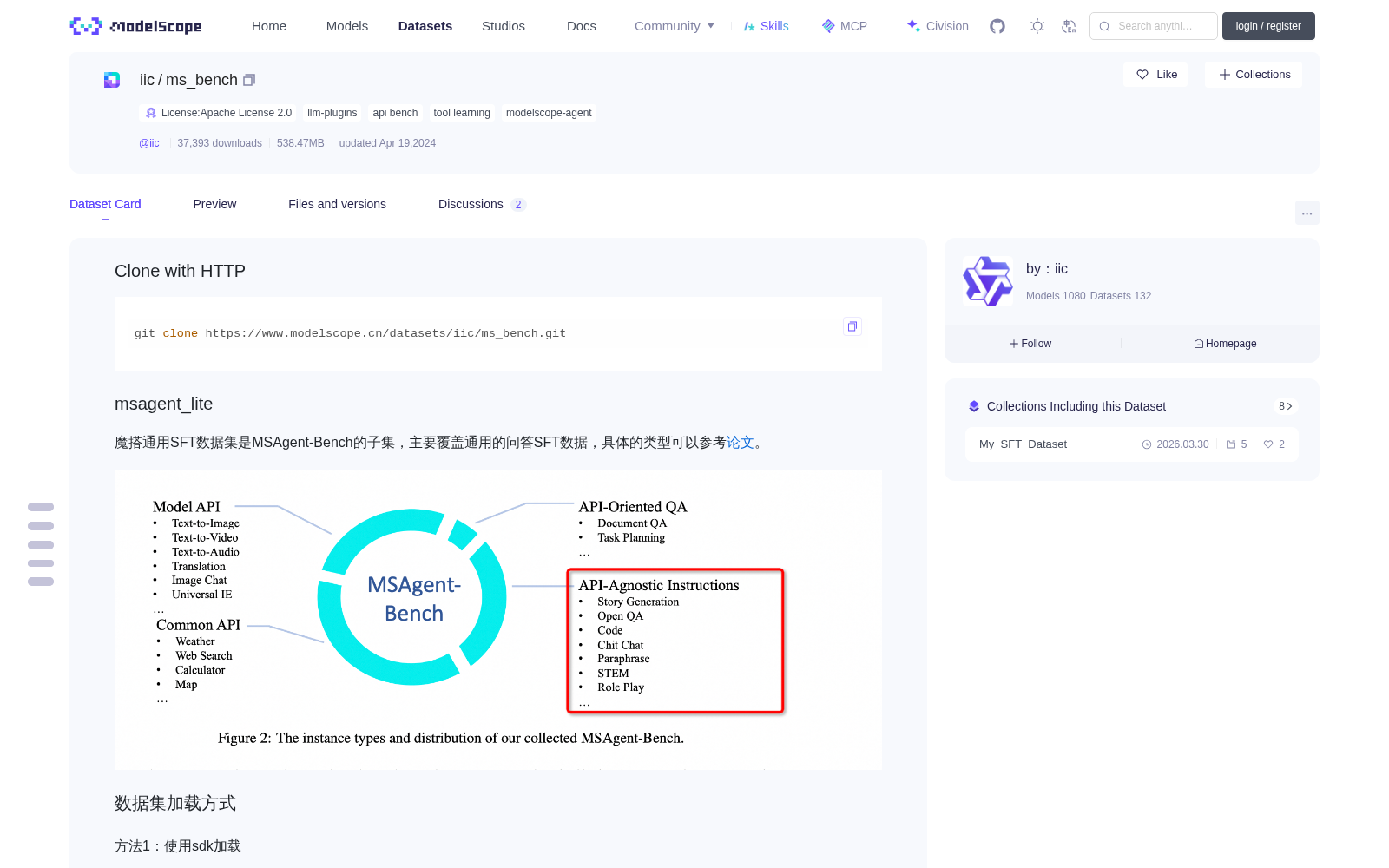
Task: Expand the Community dropdown
Action: pyautogui.click(x=675, y=26)
